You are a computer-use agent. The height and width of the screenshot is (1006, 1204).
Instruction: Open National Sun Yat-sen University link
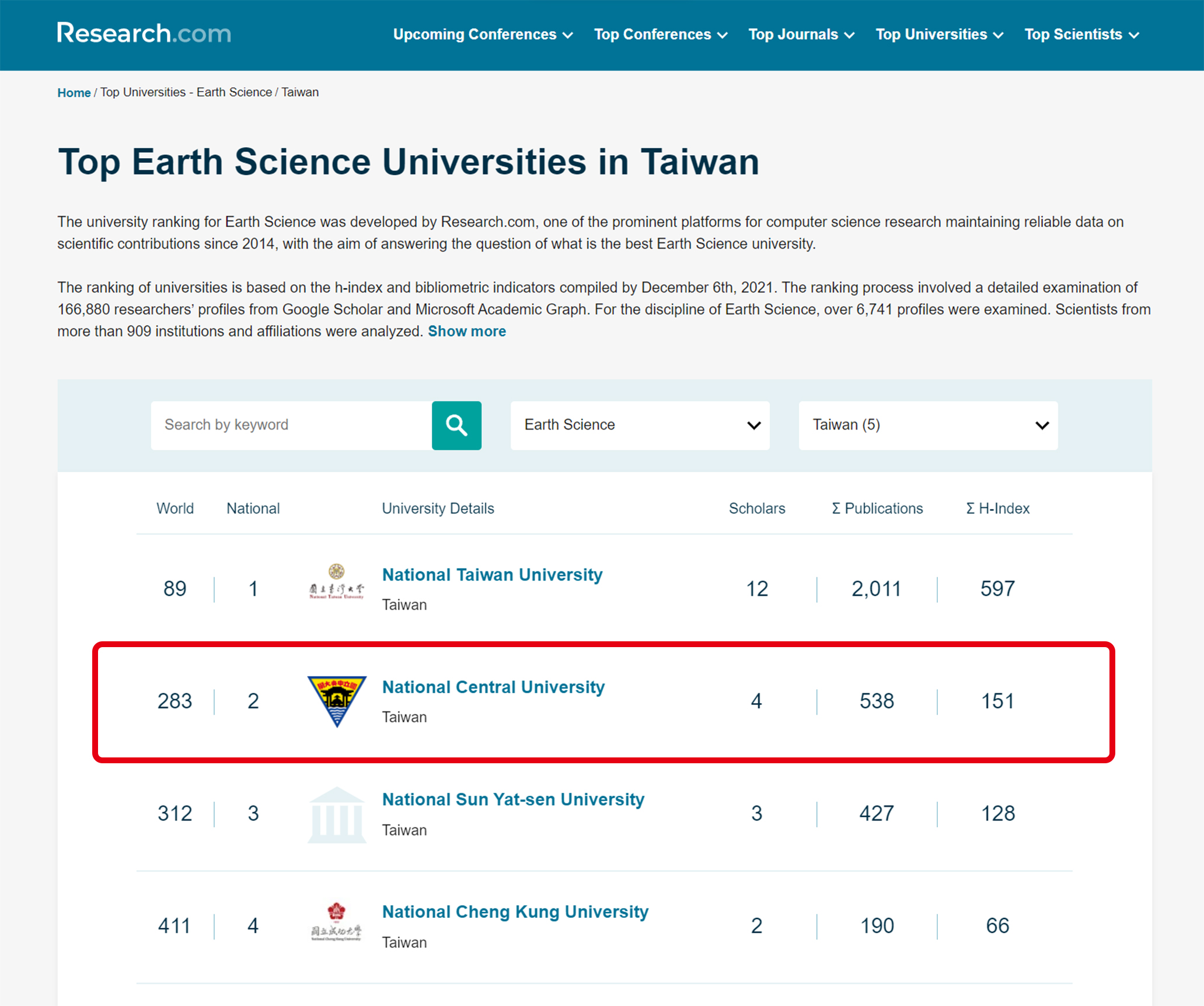coord(513,799)
